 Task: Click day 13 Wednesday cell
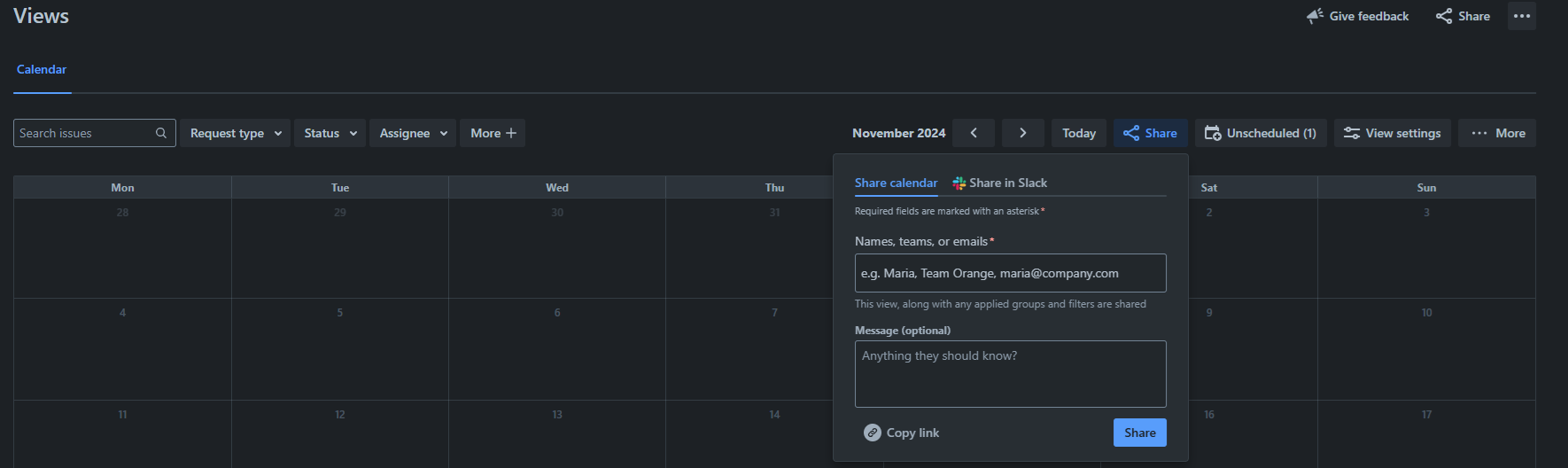pyautogui.click(x=557, y=434)
